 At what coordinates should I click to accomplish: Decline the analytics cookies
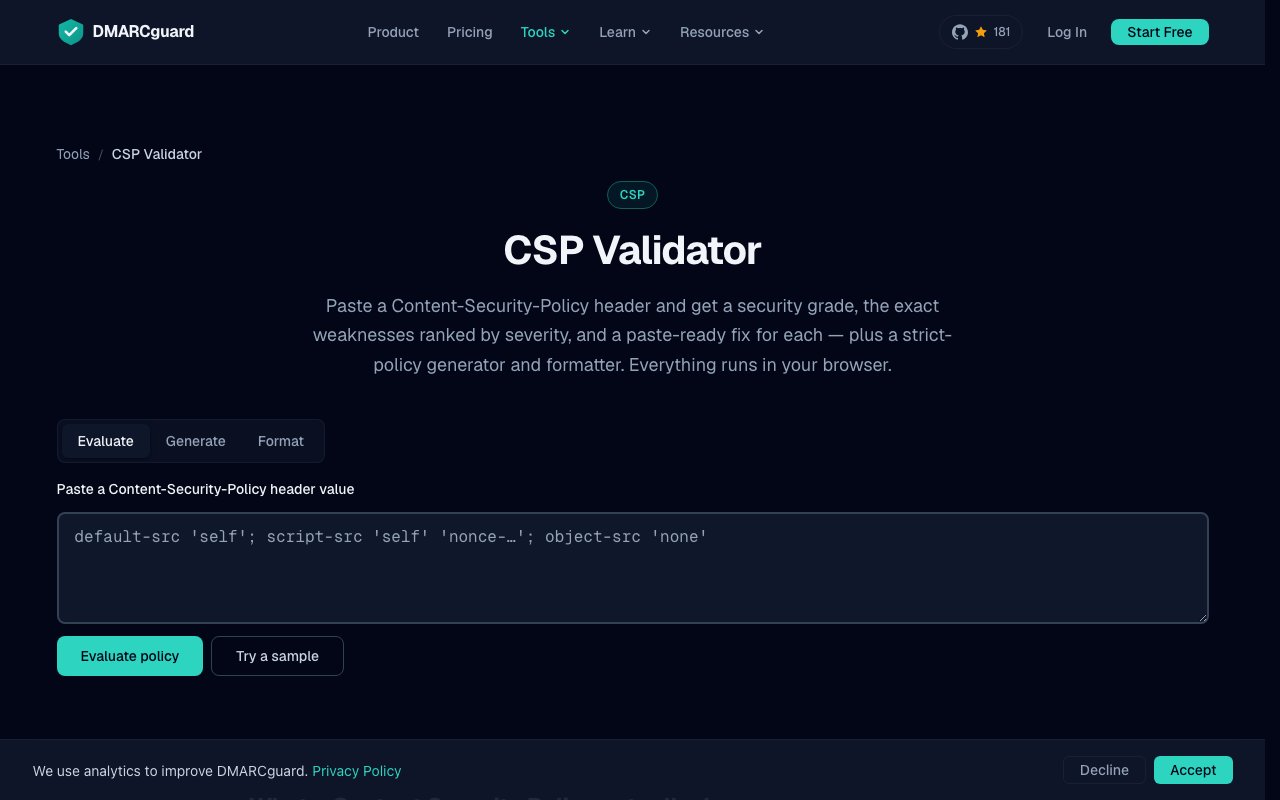click(x=1105, y=770)
